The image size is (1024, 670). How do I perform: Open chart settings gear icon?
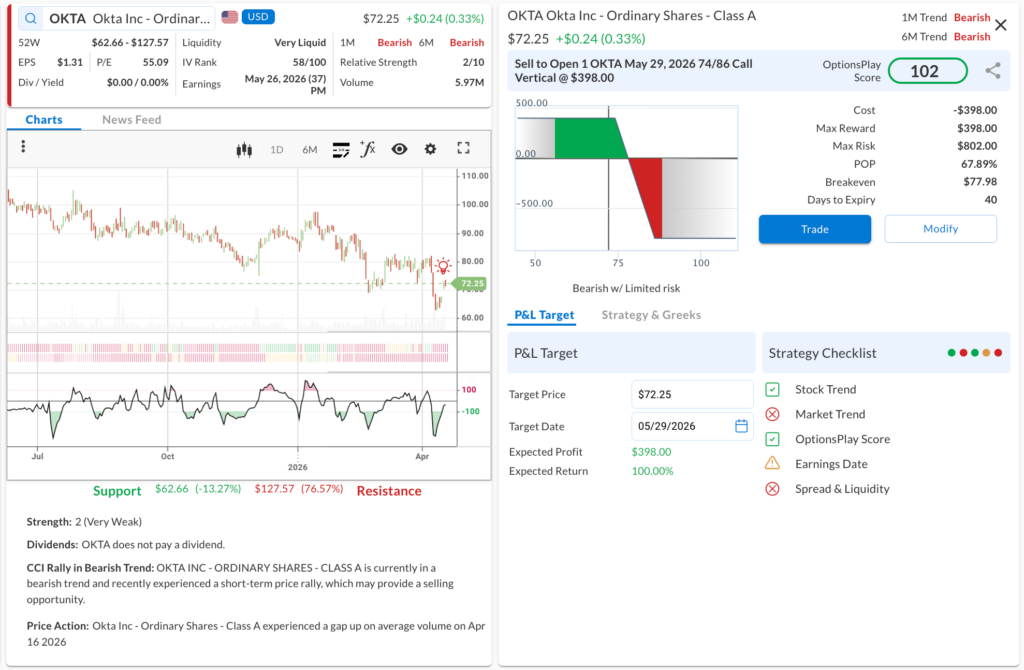tap(430, 149)
